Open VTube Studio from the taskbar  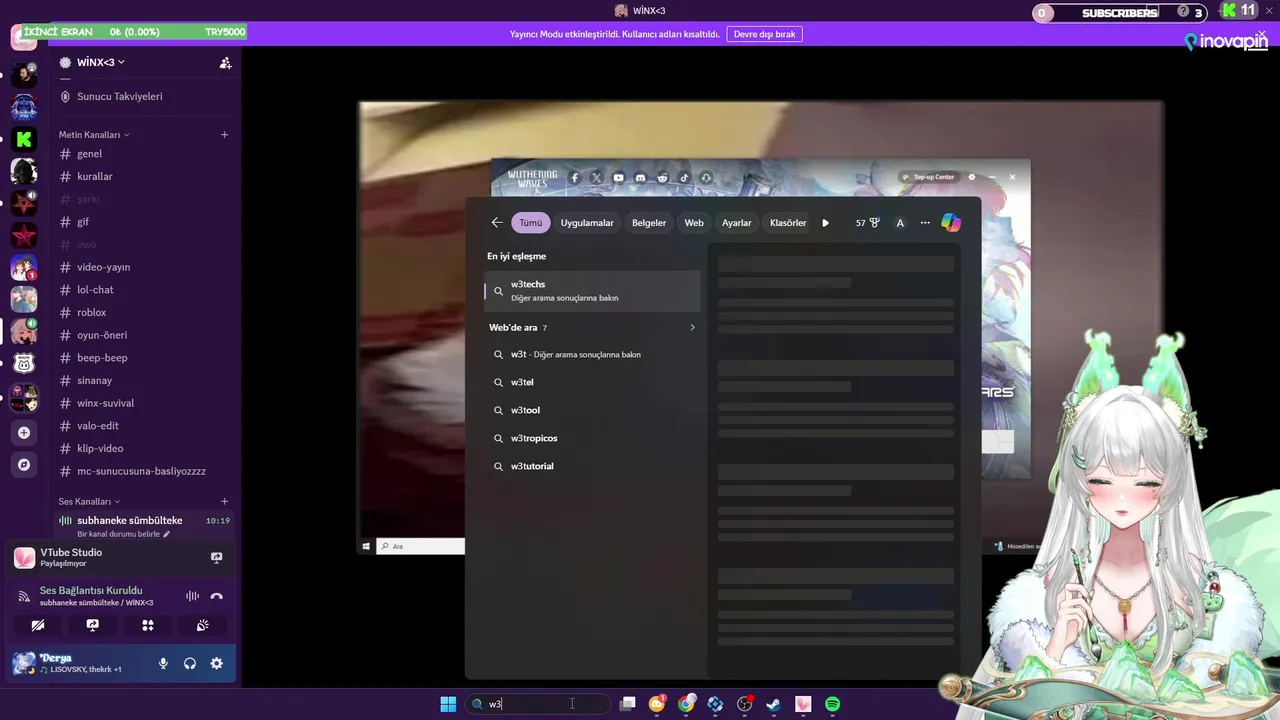(x=803, y=704)
